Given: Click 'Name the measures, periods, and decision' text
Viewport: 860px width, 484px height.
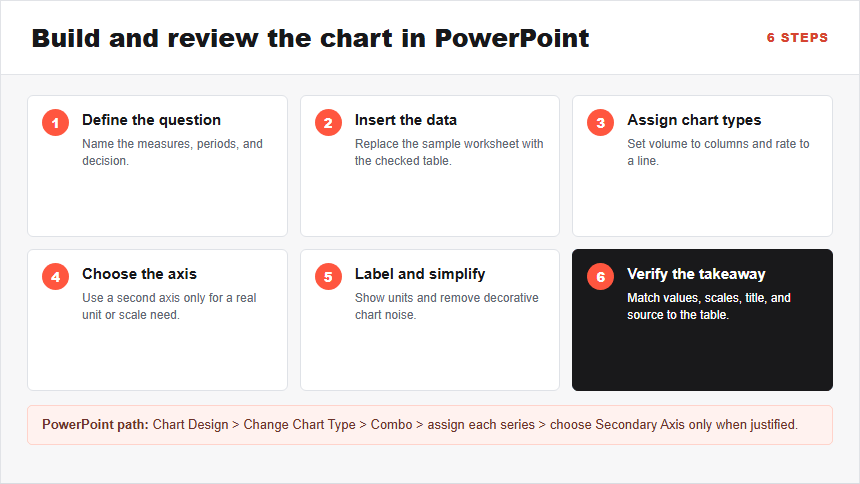Looking at the screenshot, I should pyautogui.click(x=172, y=152).
